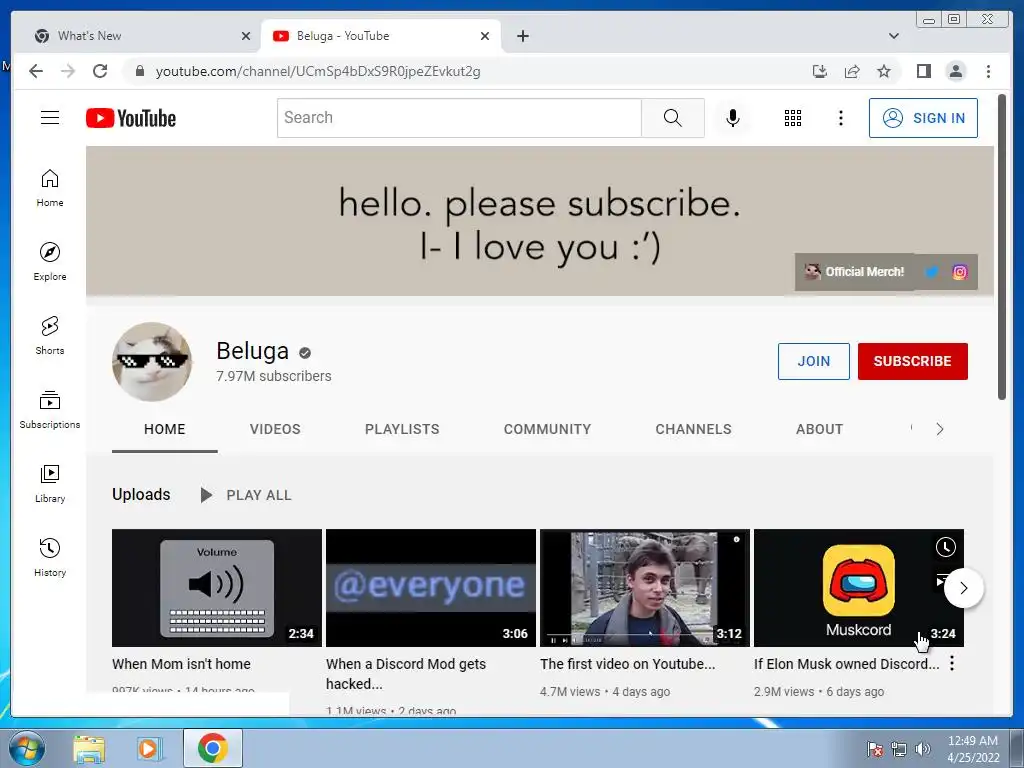Viewport: 1024px width, 768px height.
Task: Click PLAY ALL uploads
Action: pyautogui.click(x=246, y=495)
